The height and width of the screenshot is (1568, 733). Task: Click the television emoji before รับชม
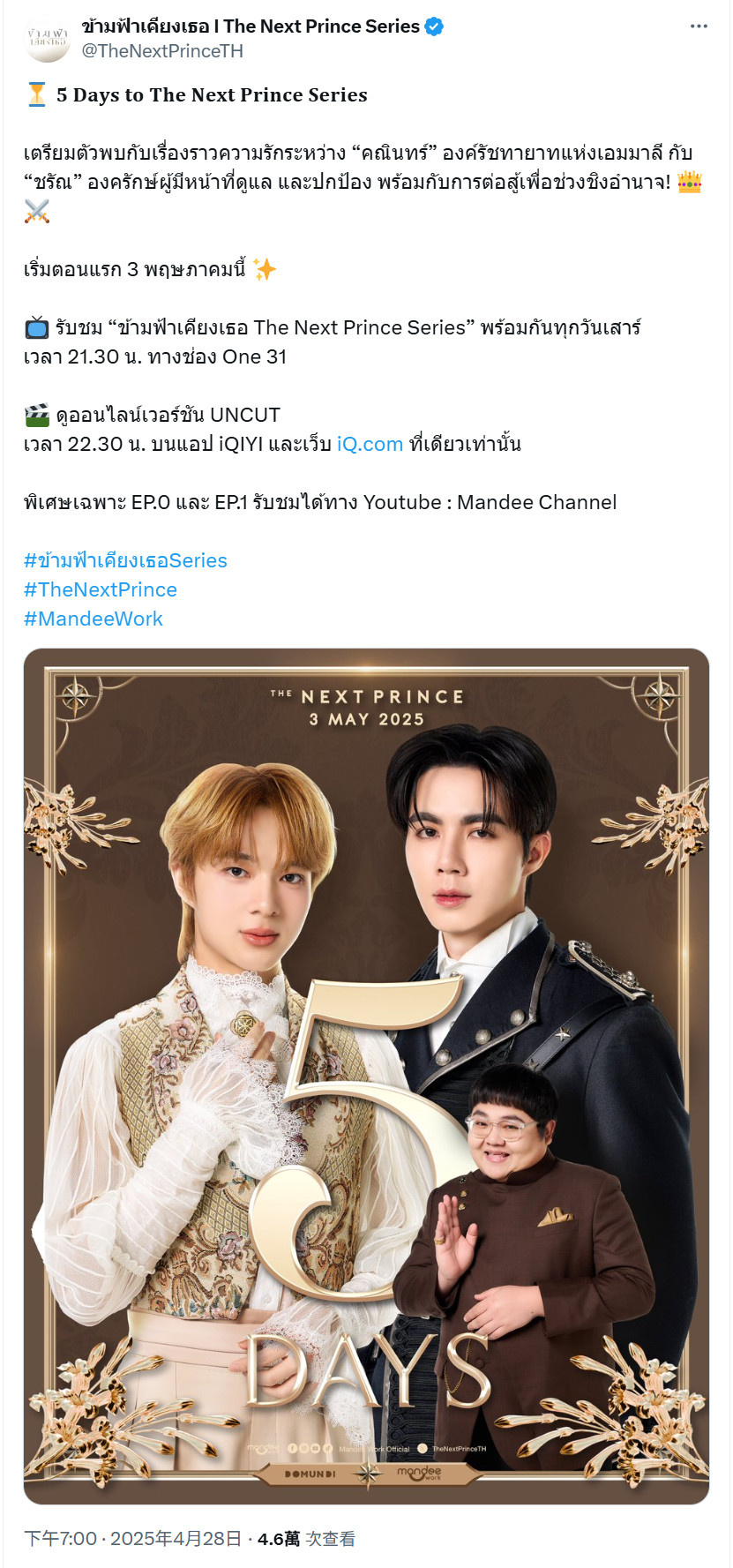(37, 328)
